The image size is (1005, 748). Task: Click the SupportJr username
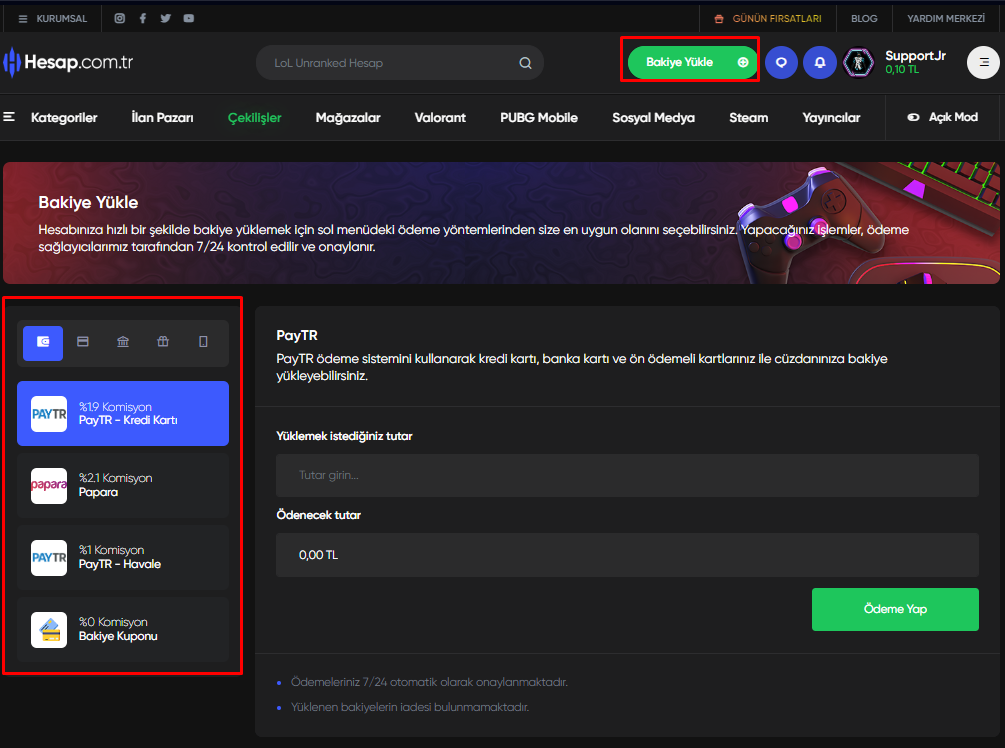coord(915,56)
